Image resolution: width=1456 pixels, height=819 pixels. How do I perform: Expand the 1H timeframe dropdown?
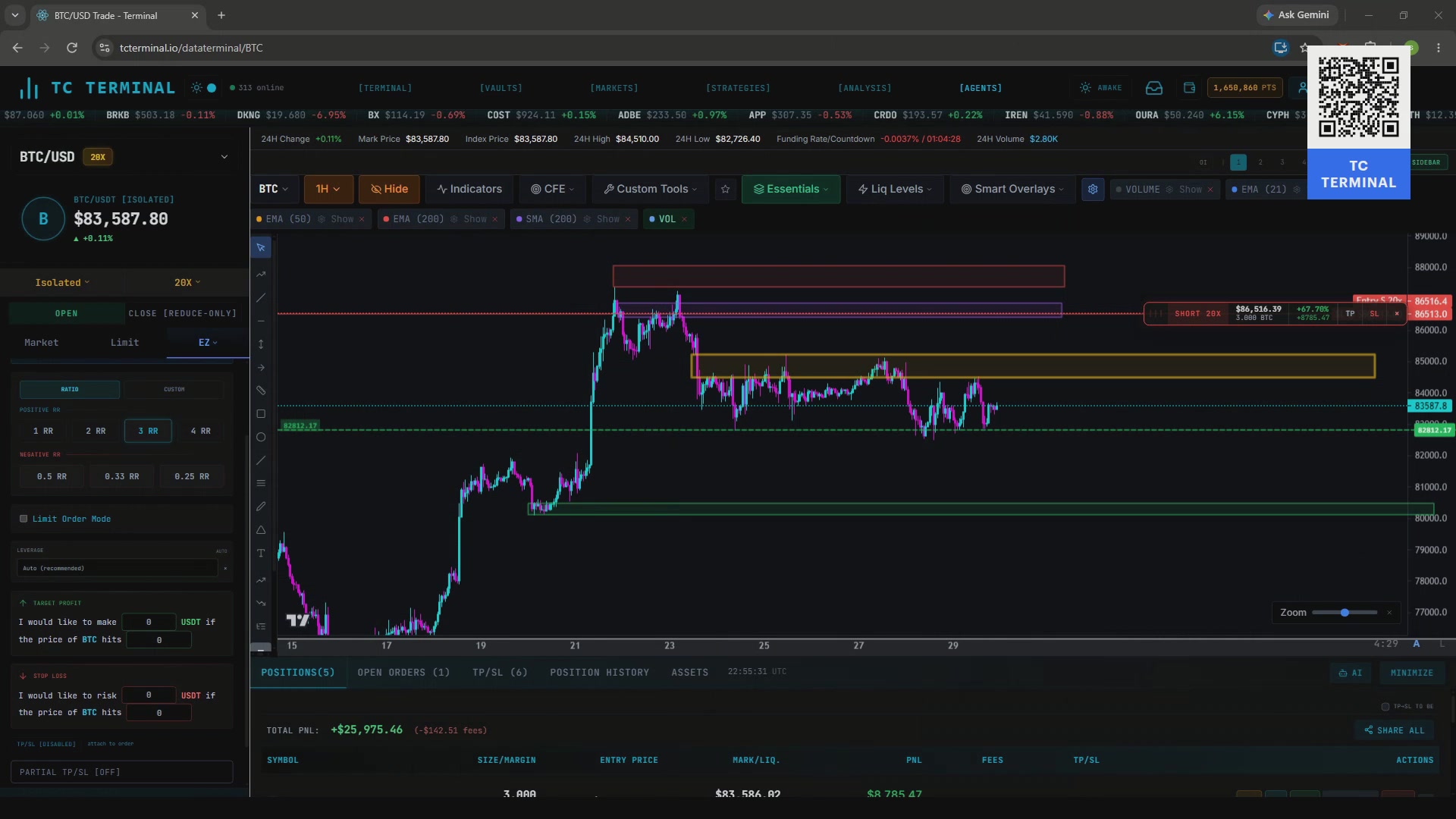pyautogui.click(x=328, y=190)
